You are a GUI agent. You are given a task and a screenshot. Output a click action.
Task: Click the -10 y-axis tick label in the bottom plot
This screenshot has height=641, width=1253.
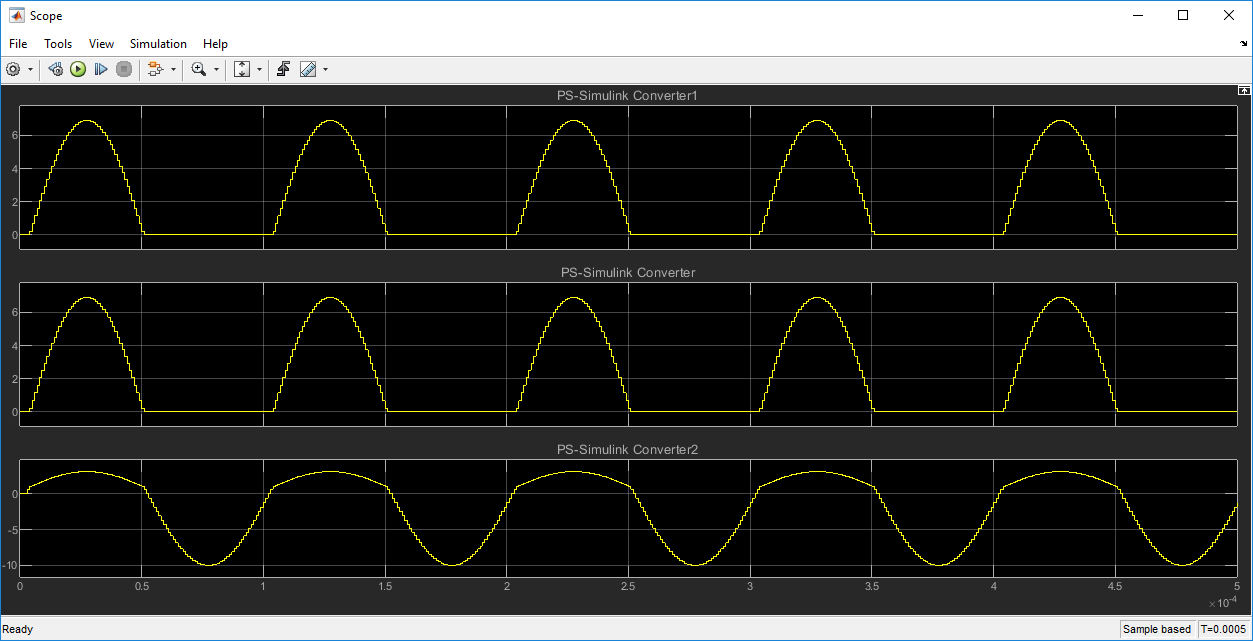tap(10, 566)
